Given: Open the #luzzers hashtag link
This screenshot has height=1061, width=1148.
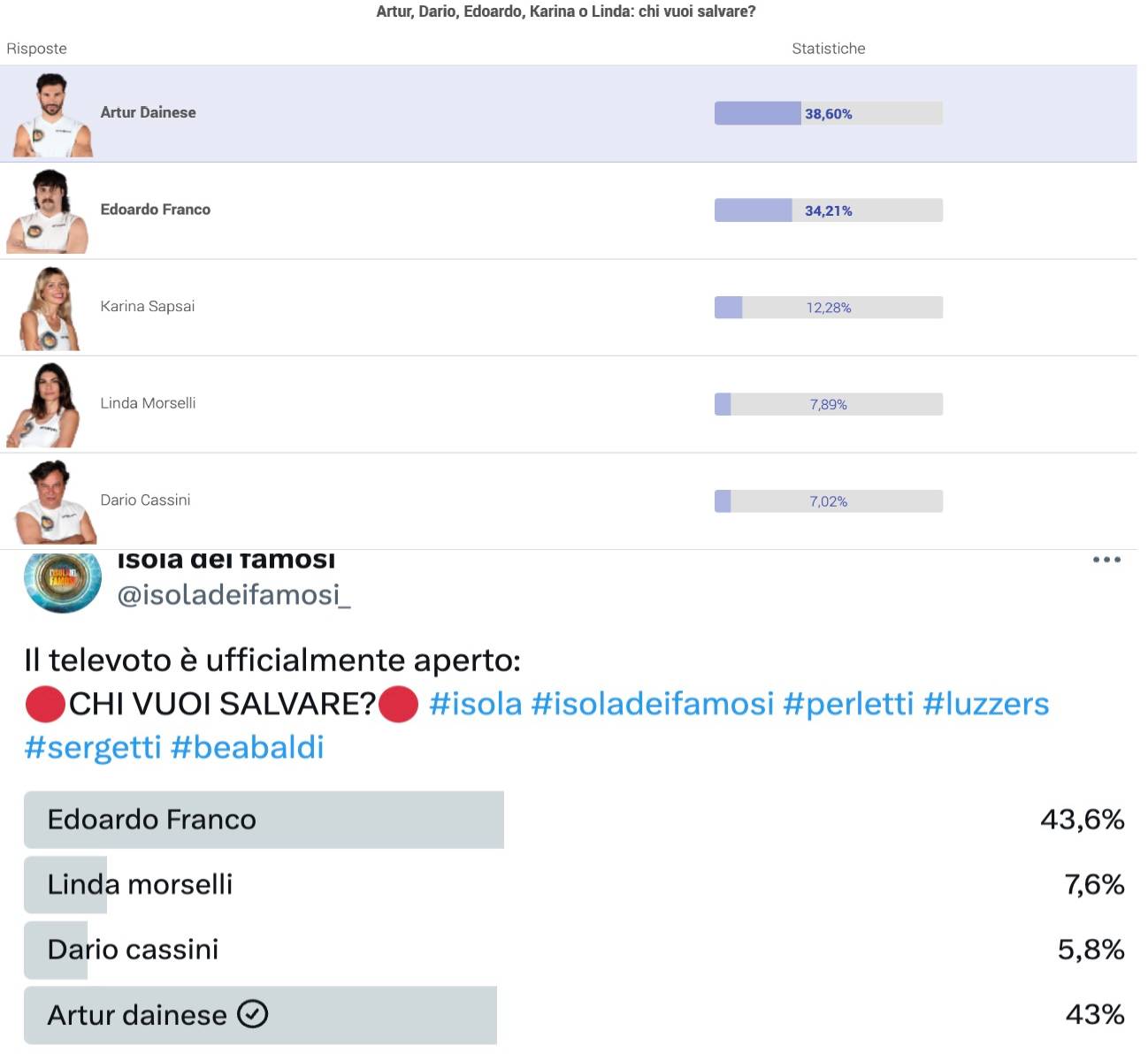Looking at the screenshot, I should pos(985,704).
